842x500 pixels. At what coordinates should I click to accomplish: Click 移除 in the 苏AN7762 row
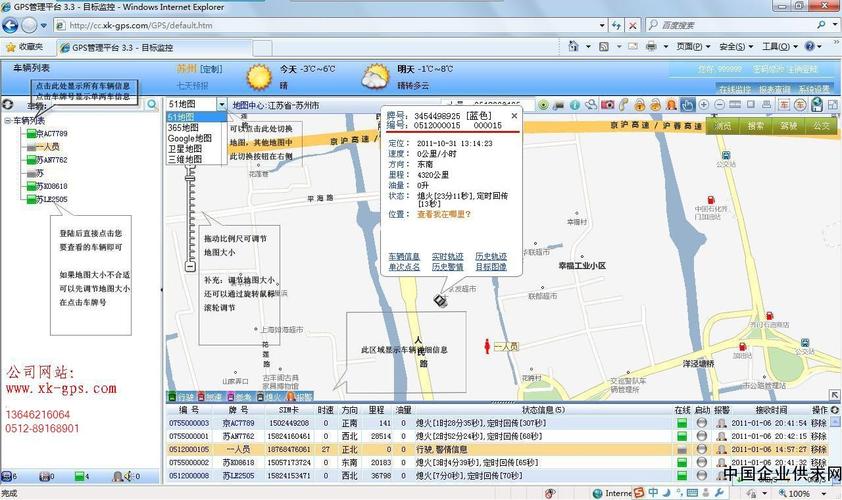(818, 436)
